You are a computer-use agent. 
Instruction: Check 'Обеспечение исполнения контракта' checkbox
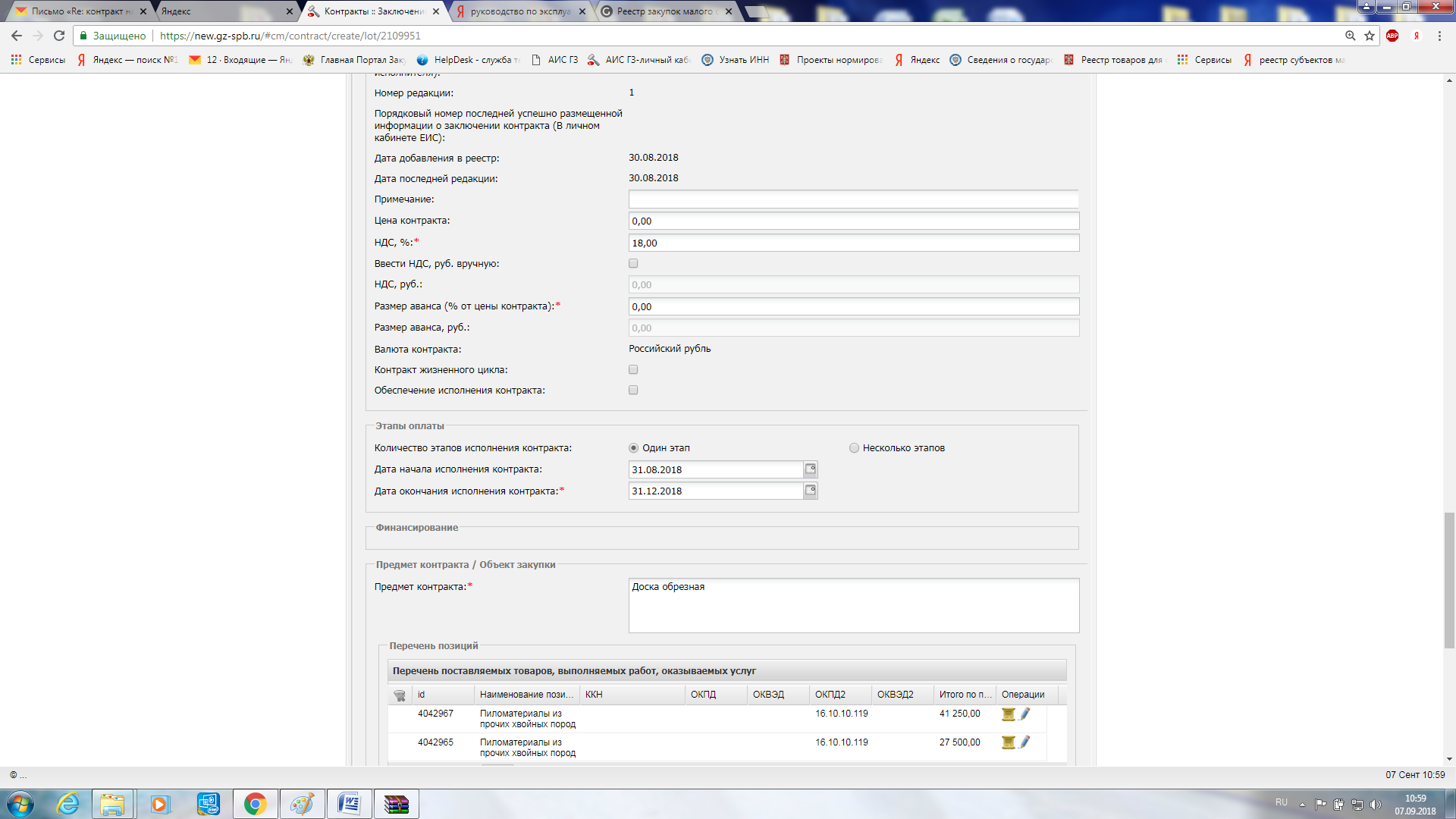(633, 390)
